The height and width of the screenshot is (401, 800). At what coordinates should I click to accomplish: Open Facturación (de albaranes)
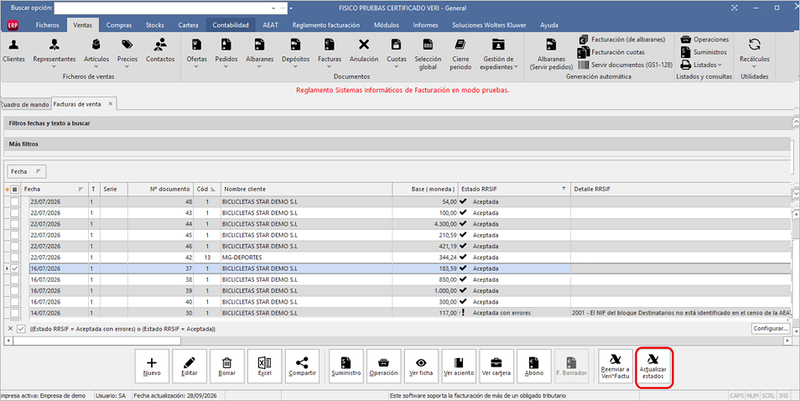622,39
